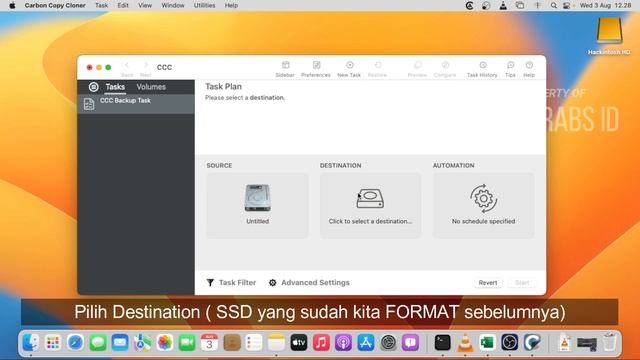640x360 pixels.
Task: Open the Utilities menu
Action: (x=204, y=5)
